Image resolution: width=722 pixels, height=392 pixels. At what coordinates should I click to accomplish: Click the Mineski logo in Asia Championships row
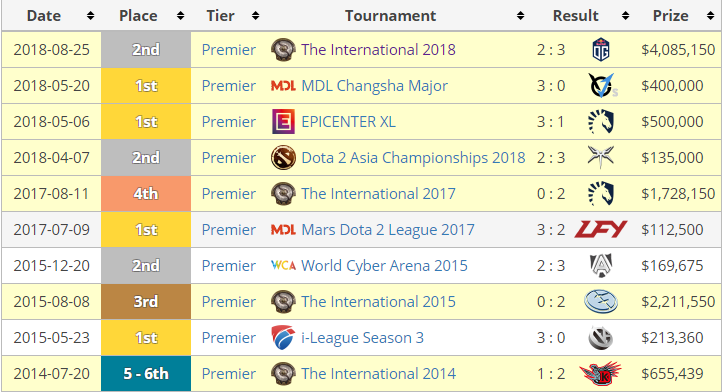click(601, 158)
